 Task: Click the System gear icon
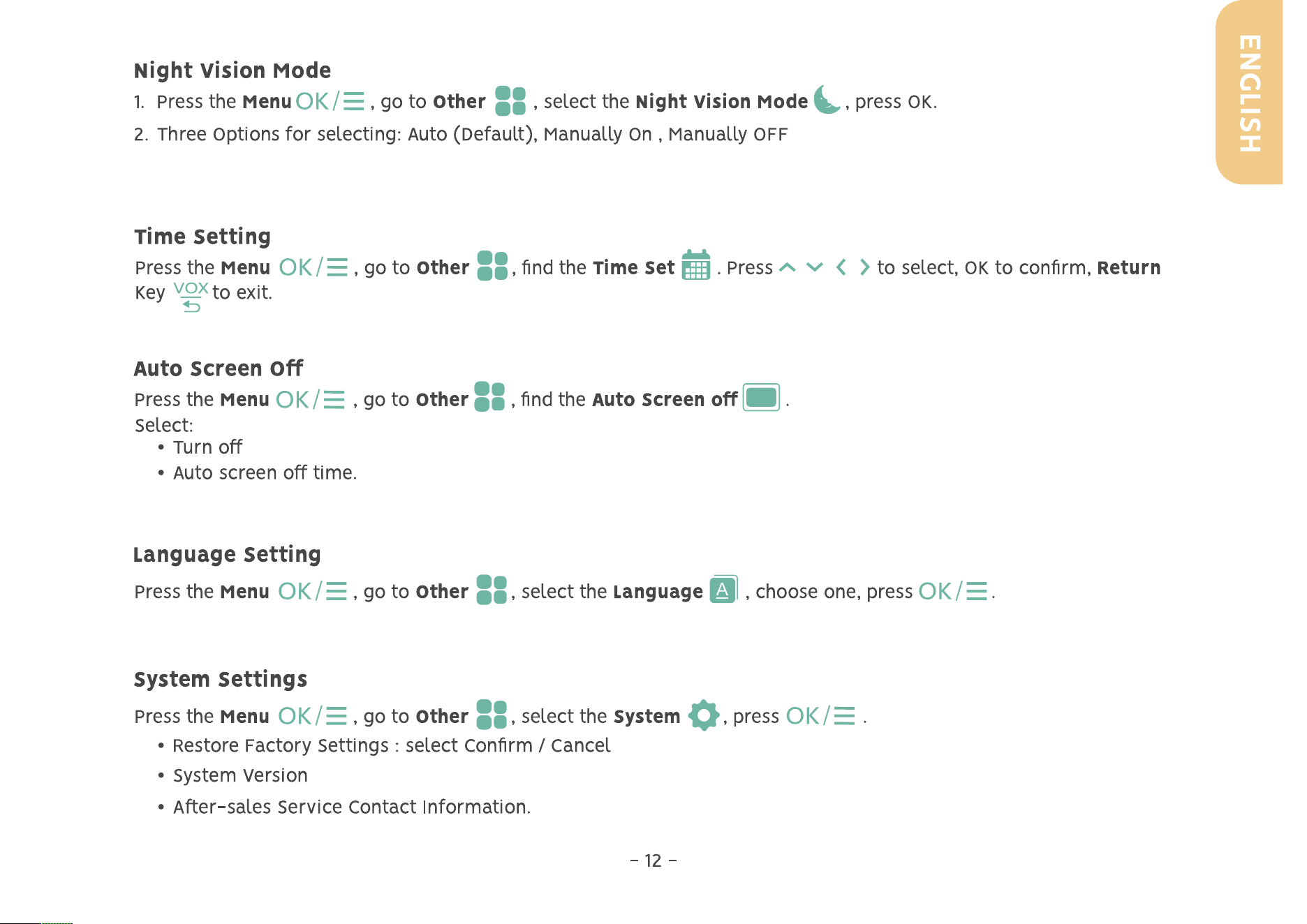(x=704, y=715)
